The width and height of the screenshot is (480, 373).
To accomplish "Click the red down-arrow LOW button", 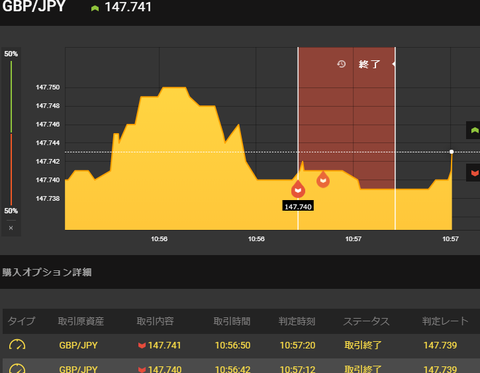I will point(473,173).
